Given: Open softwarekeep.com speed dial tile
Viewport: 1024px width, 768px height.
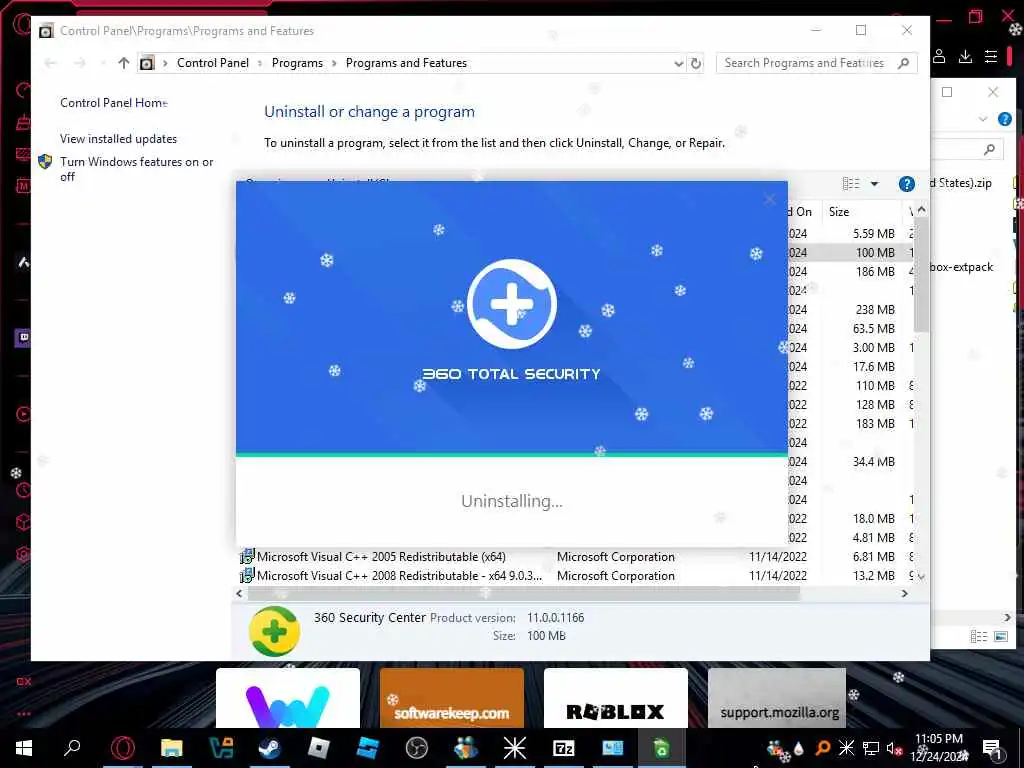Looking at the screenshot, I should pos(452,697).
